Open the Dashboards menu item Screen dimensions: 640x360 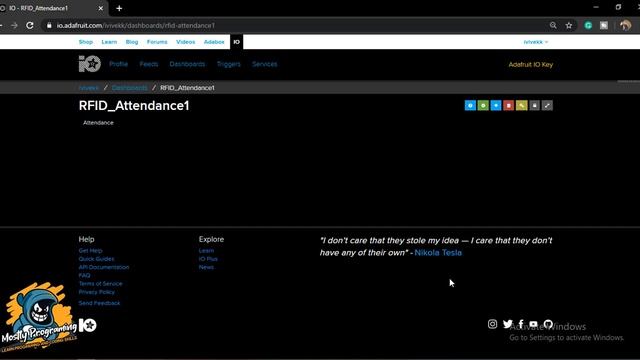[x=187, y=64]
